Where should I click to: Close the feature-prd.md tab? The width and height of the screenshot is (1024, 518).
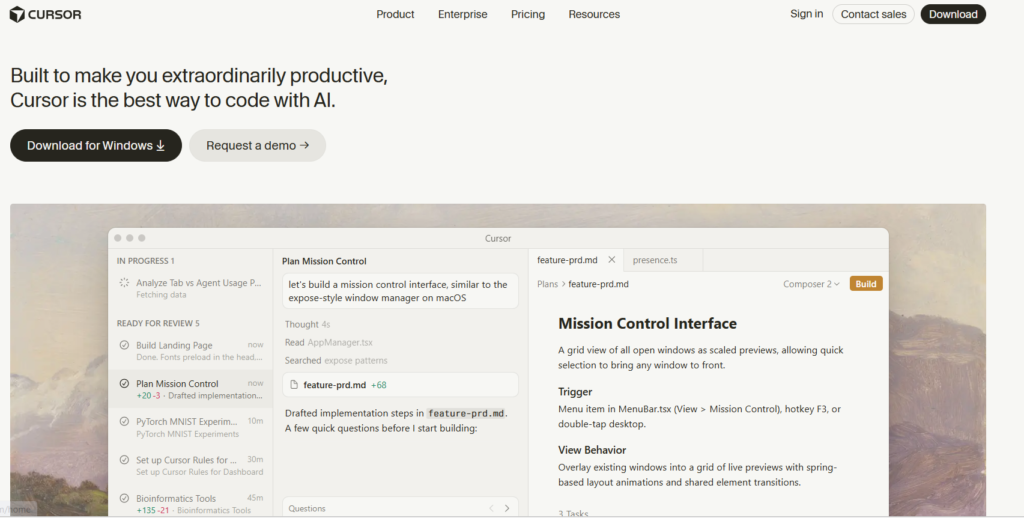tap(612, 260)
